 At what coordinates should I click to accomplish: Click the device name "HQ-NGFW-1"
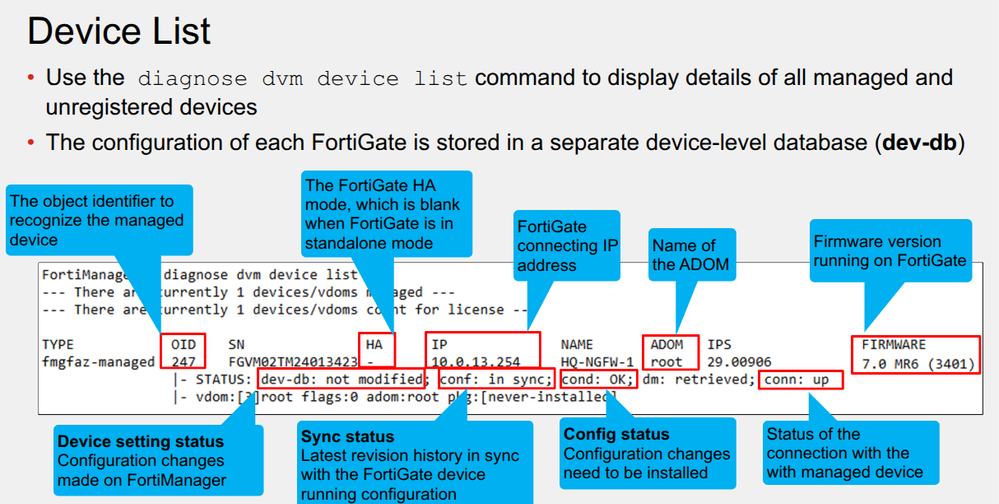click(x=597, y=362)
